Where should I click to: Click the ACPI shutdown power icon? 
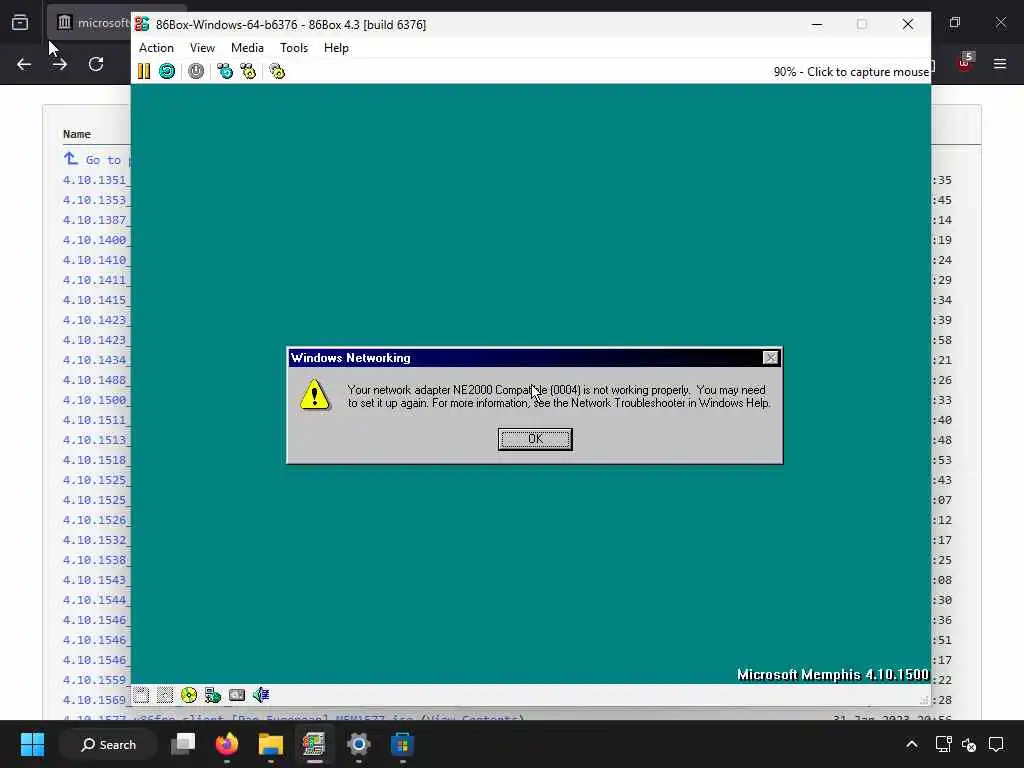click(x=196, y=71)
